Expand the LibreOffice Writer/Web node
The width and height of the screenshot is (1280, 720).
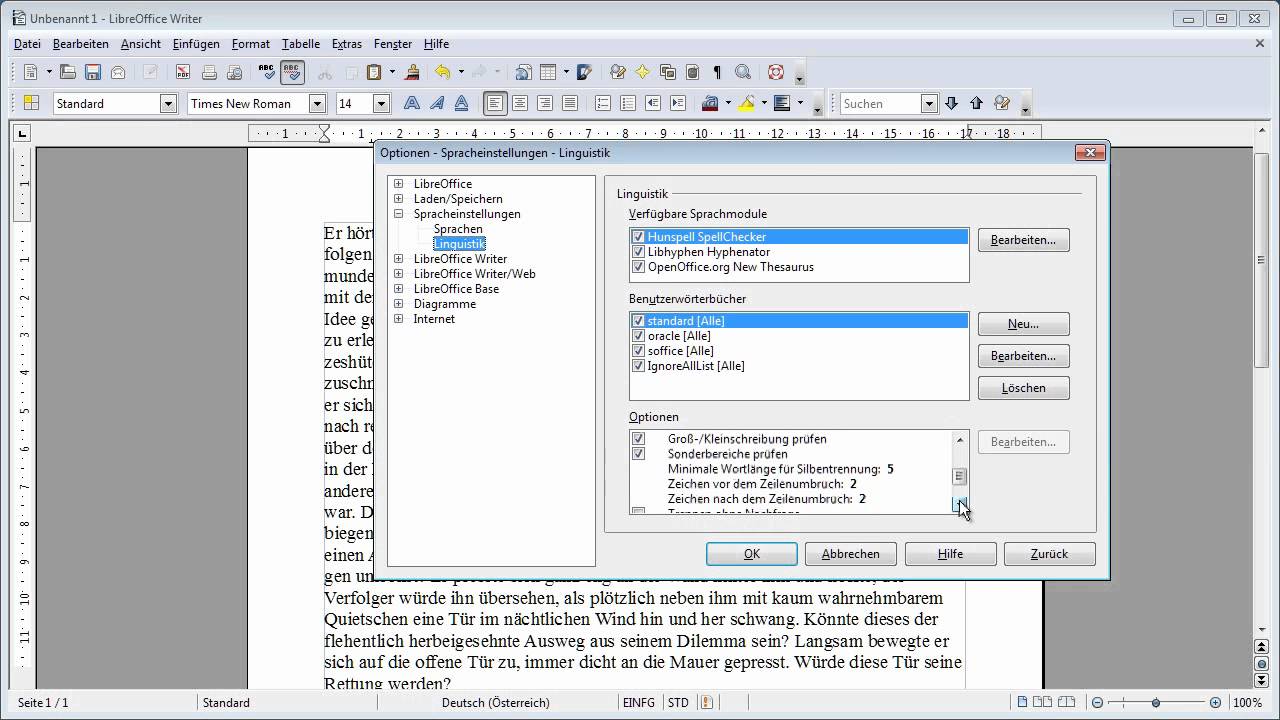point(399,274)
